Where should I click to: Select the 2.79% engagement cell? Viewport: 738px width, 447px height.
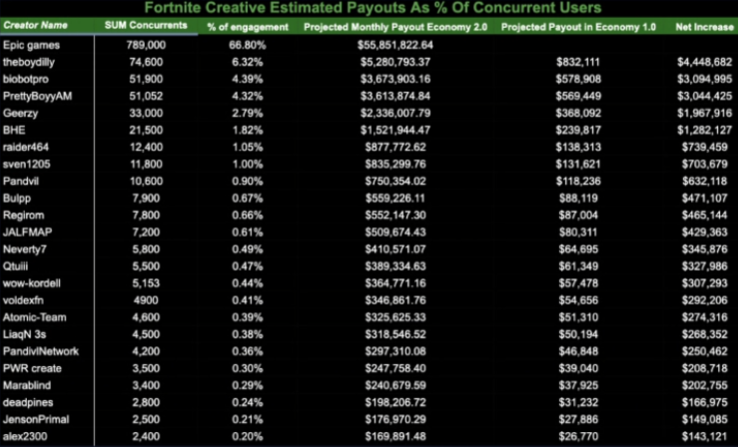click(247, 113)
